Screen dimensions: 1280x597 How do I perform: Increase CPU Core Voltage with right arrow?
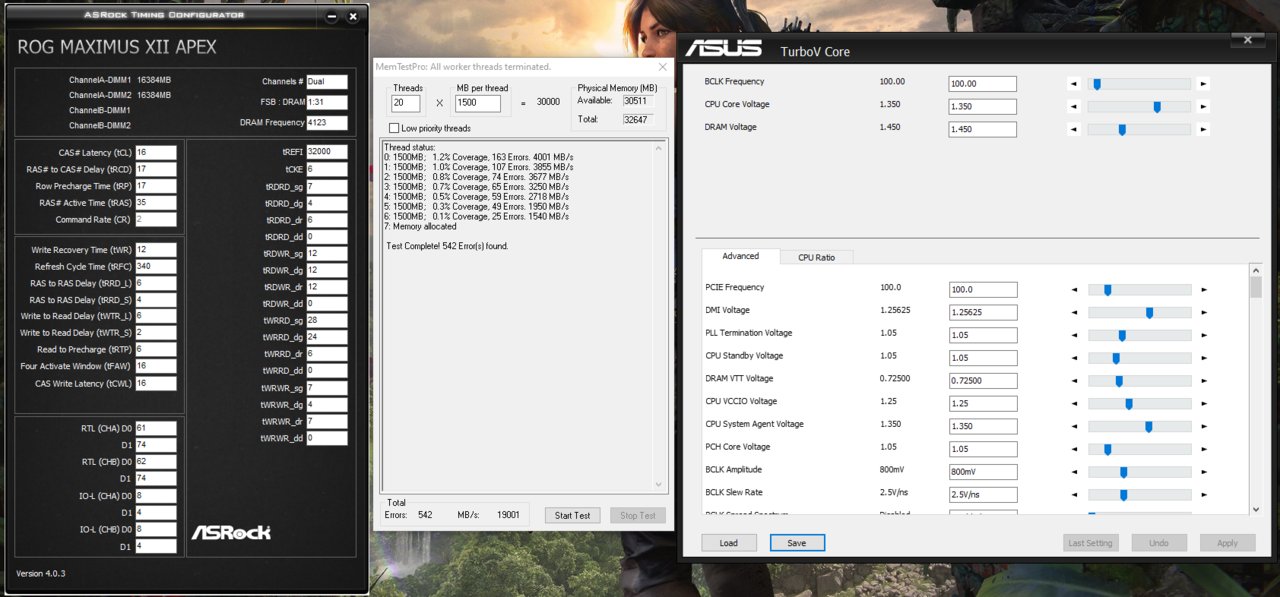(1203, 106)
